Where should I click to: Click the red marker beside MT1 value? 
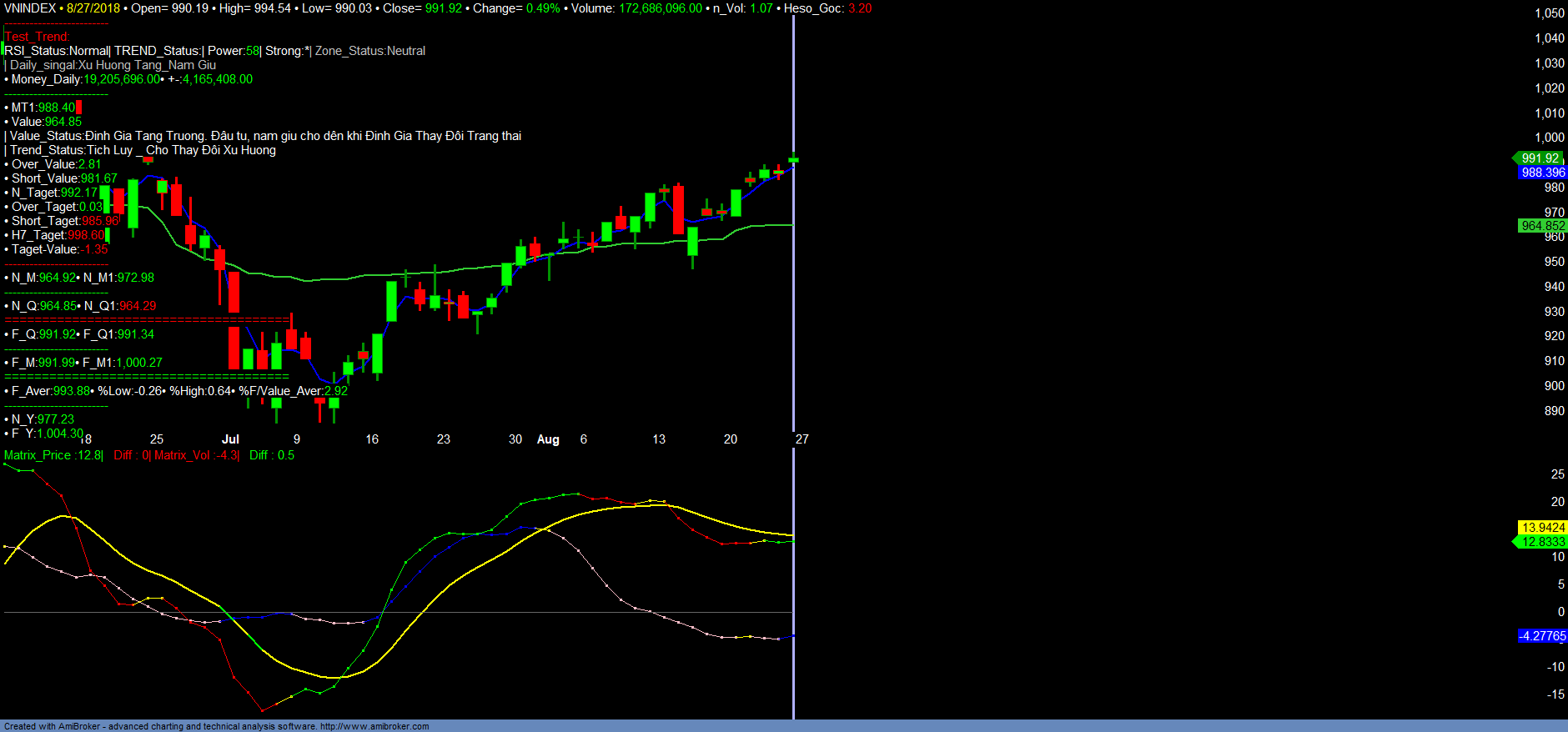coord(78,108)
